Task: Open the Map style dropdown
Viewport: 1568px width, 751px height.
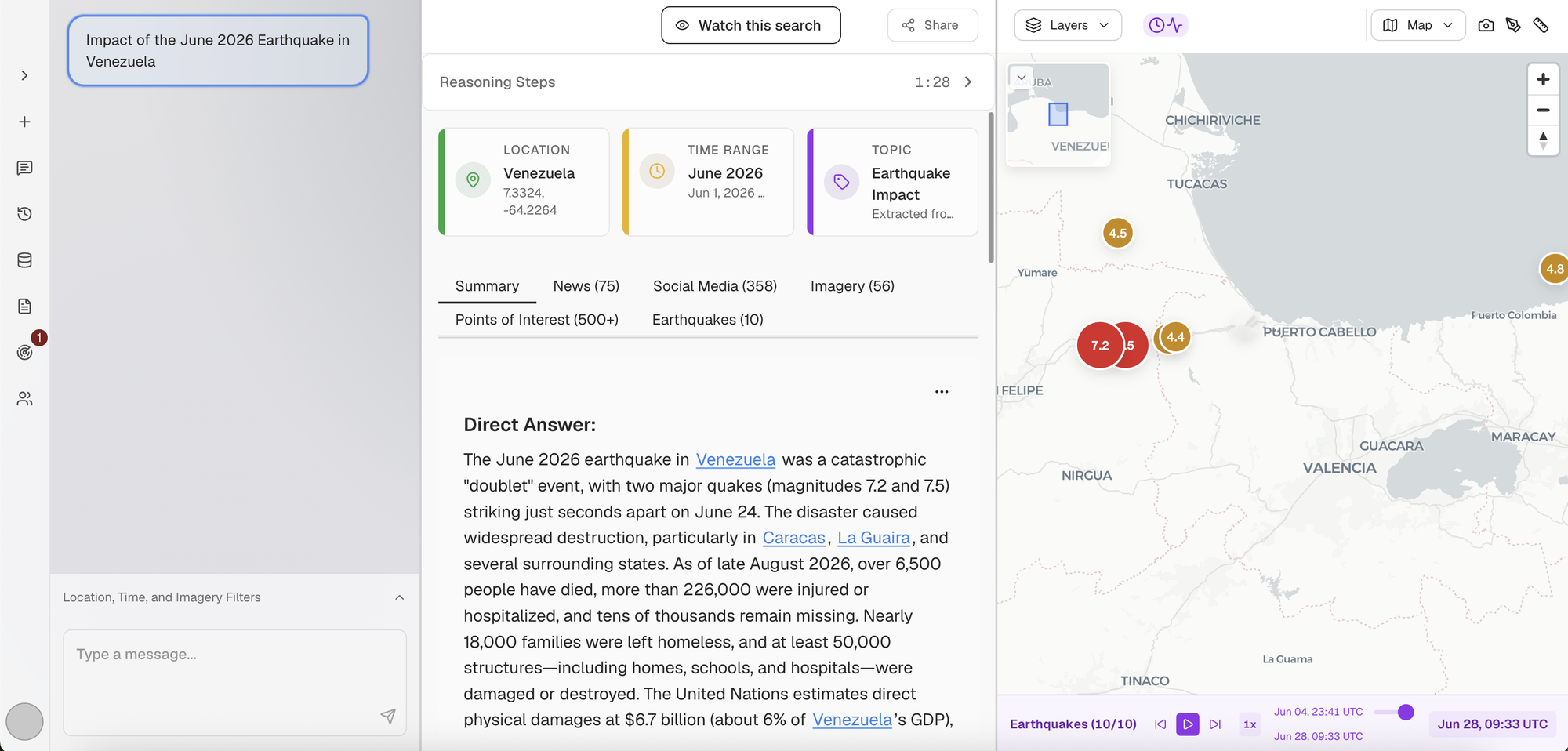Action: (x=1417, y=25)
